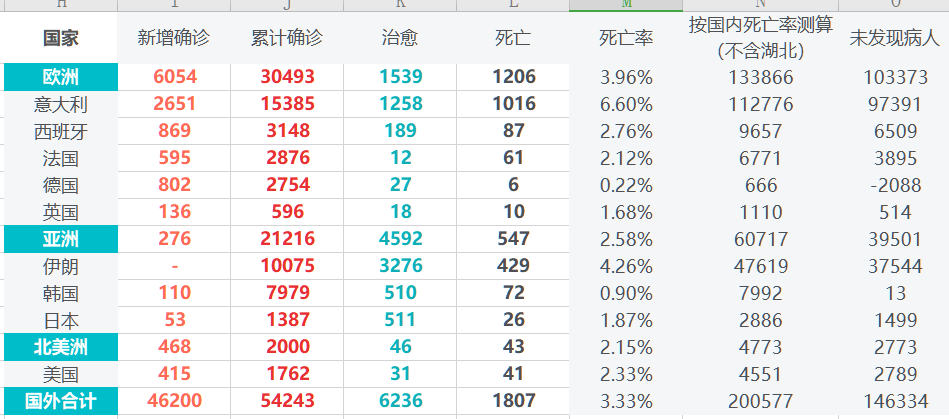Image resolution: width=949 pixels, height=419 pixels.
Task: Select the 按国内死亡率测算 header cell
Action: (761, 38)
